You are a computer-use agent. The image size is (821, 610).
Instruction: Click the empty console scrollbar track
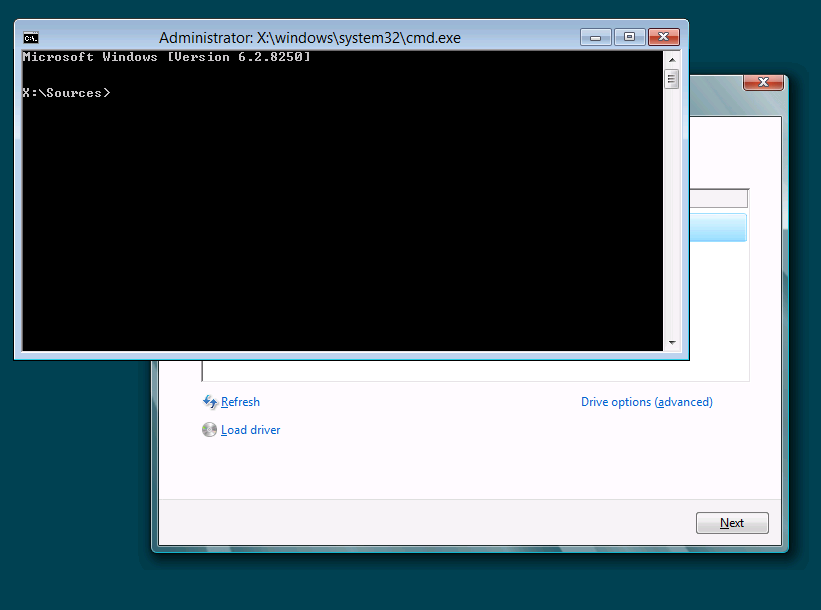(x=671, y=220)
